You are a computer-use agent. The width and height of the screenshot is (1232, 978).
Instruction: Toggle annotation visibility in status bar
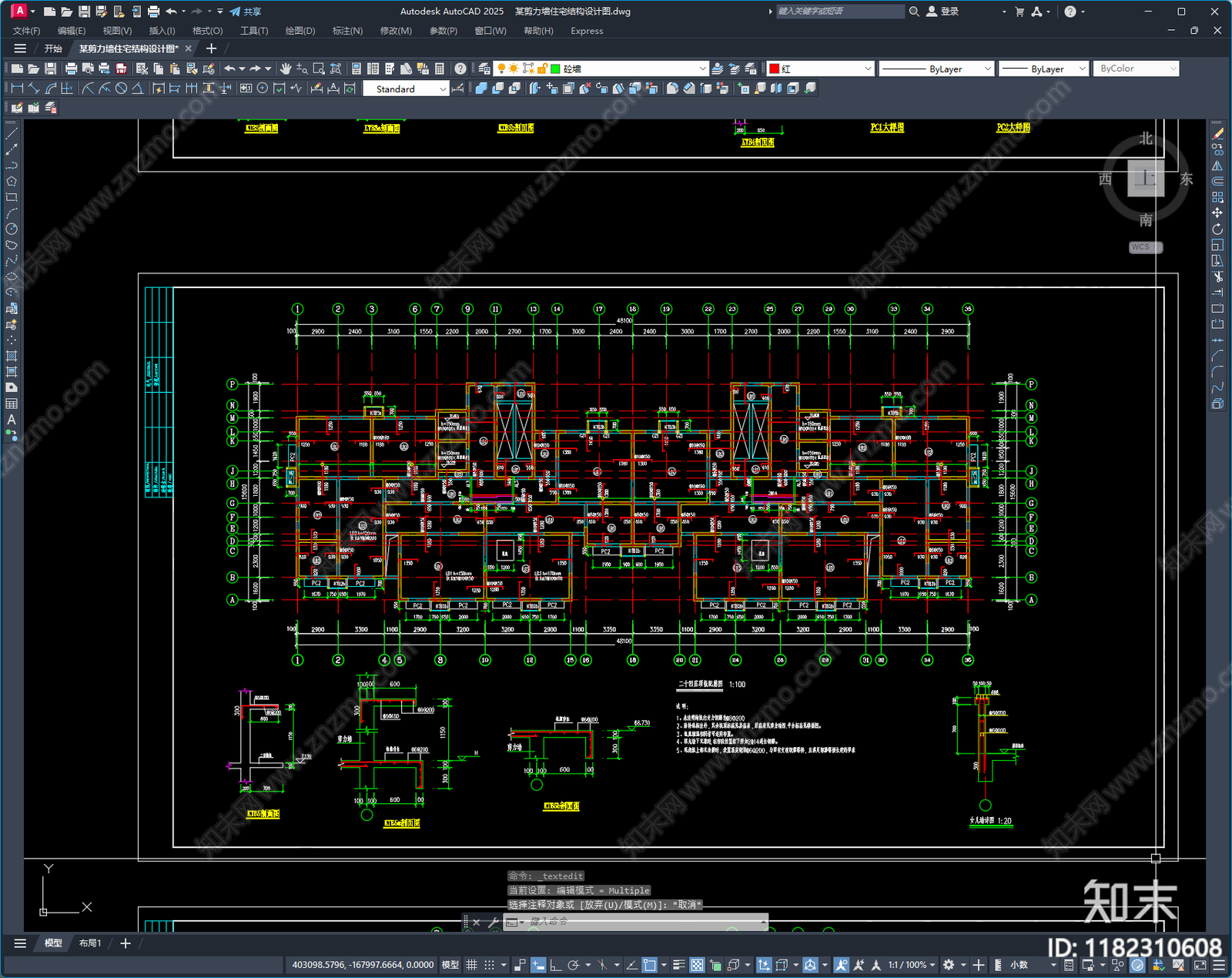[x=841, y=965]
